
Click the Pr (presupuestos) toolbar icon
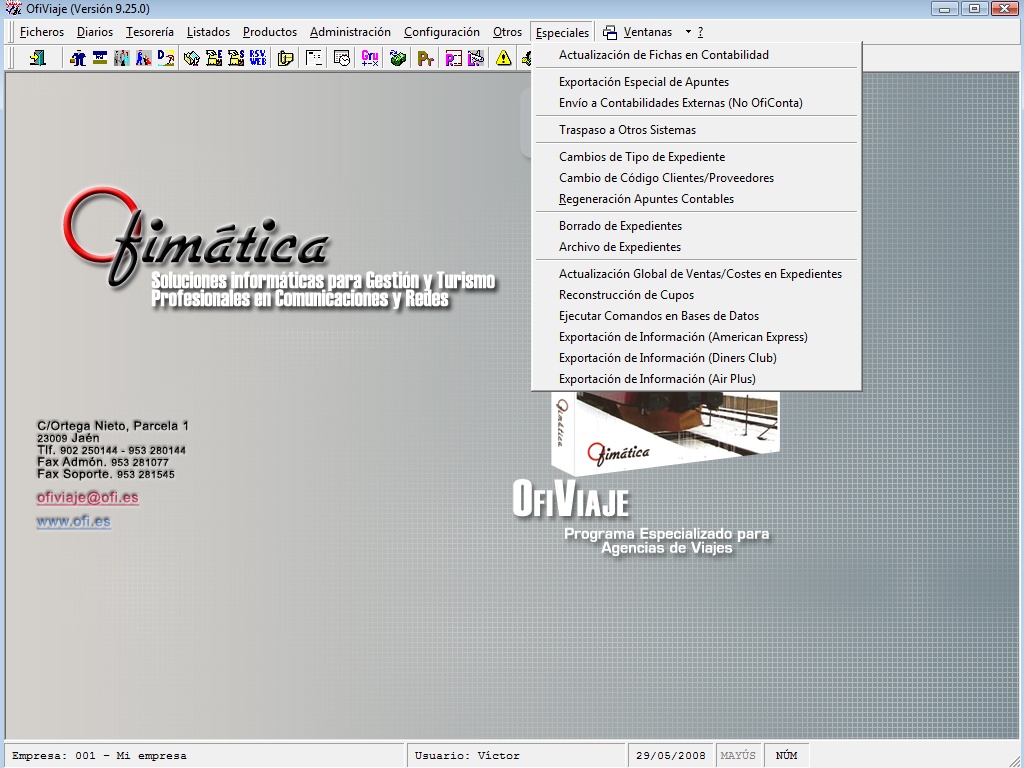coord(425,57)
